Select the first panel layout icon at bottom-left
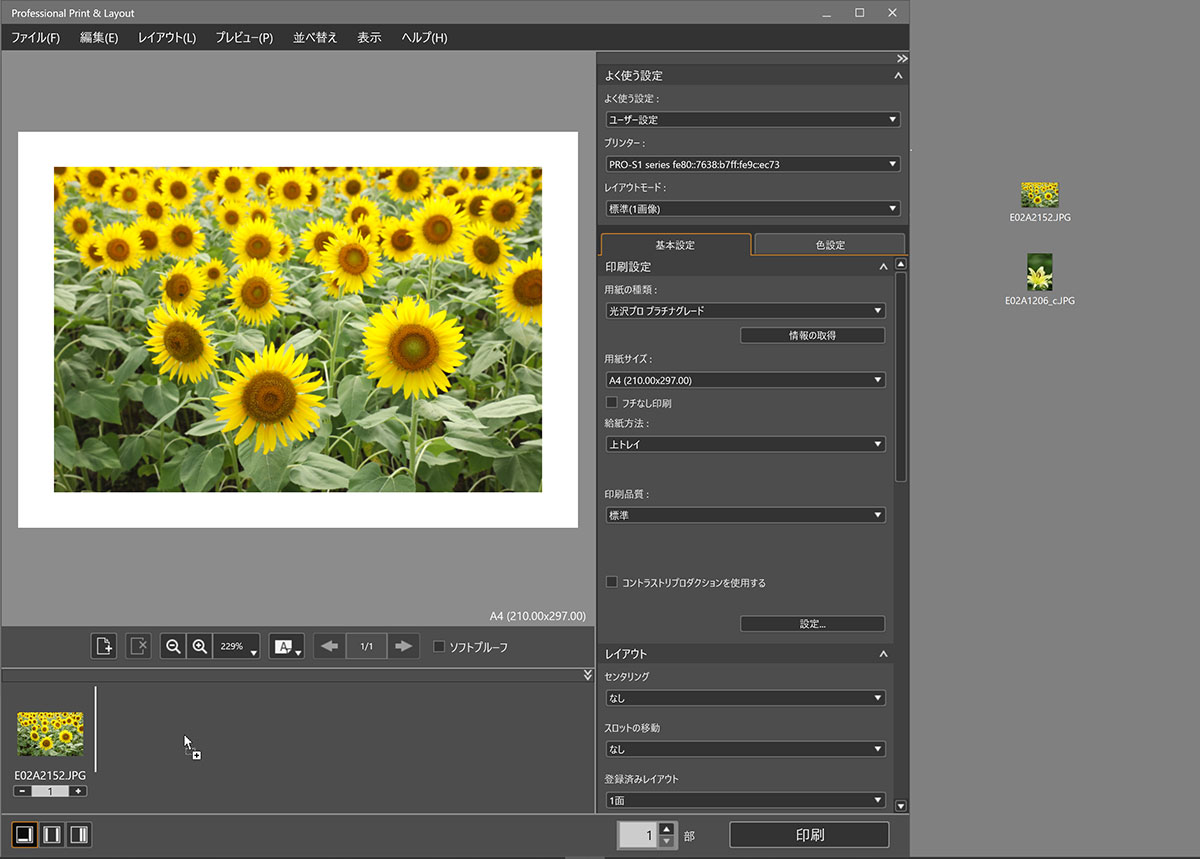Image resolution: width=1200 pixels, height=859 pixels. click(x=24, y=834)
